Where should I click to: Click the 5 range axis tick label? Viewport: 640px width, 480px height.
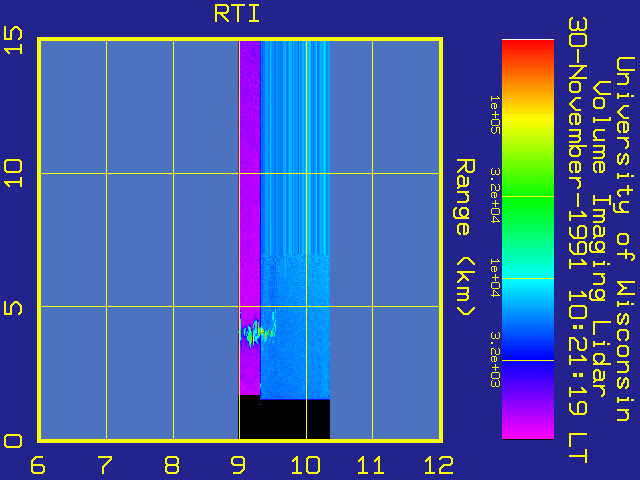[13, 307]
